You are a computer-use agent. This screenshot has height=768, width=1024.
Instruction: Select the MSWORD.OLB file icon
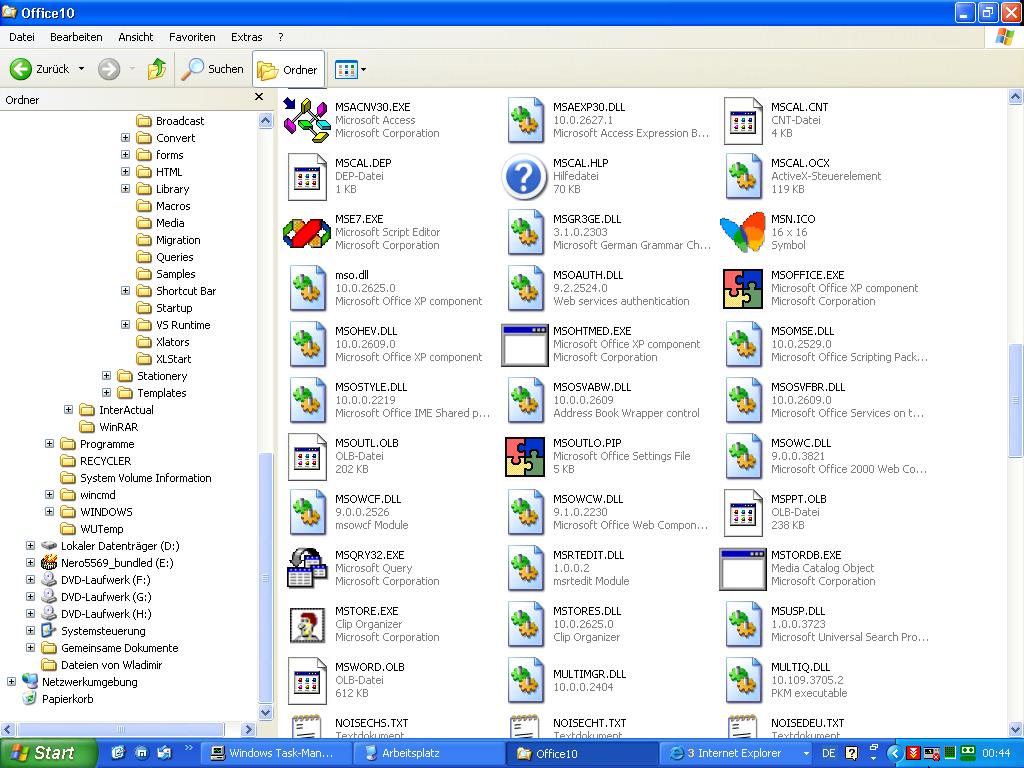(307, 680)
